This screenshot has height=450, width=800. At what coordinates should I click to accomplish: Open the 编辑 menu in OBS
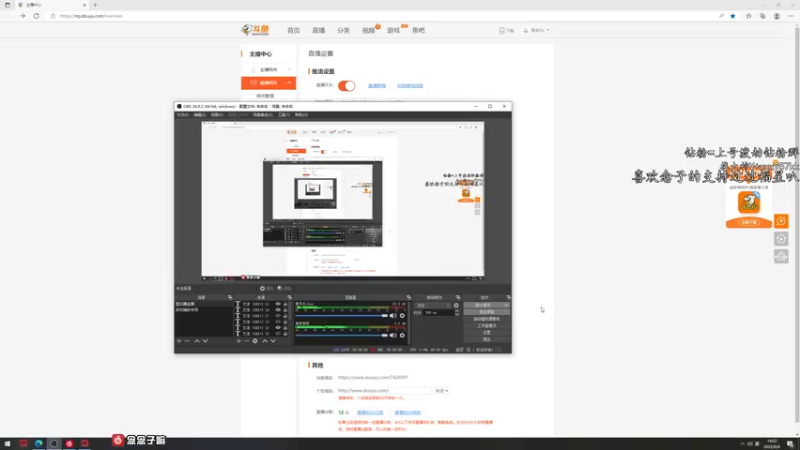(199, 115)
